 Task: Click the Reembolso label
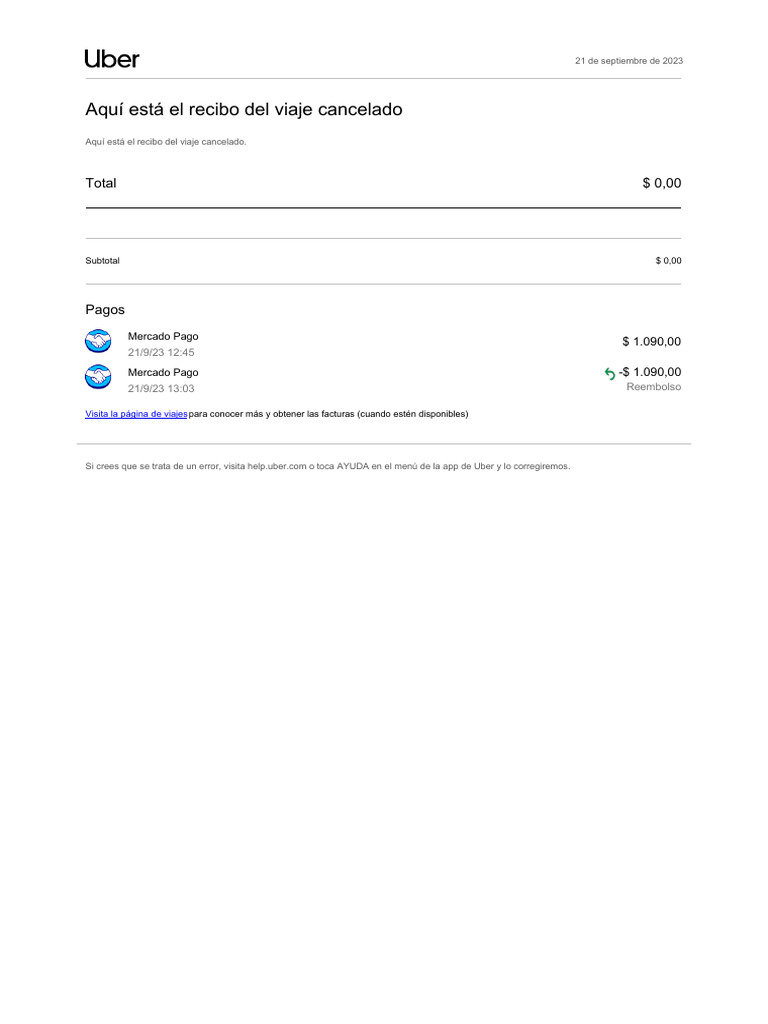point(653,387)
